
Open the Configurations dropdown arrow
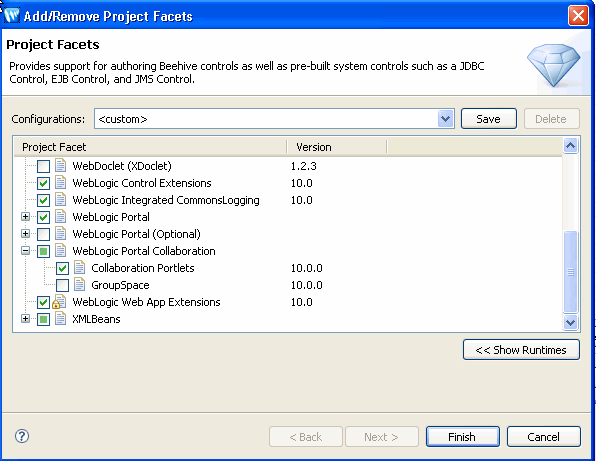(445, 119)
